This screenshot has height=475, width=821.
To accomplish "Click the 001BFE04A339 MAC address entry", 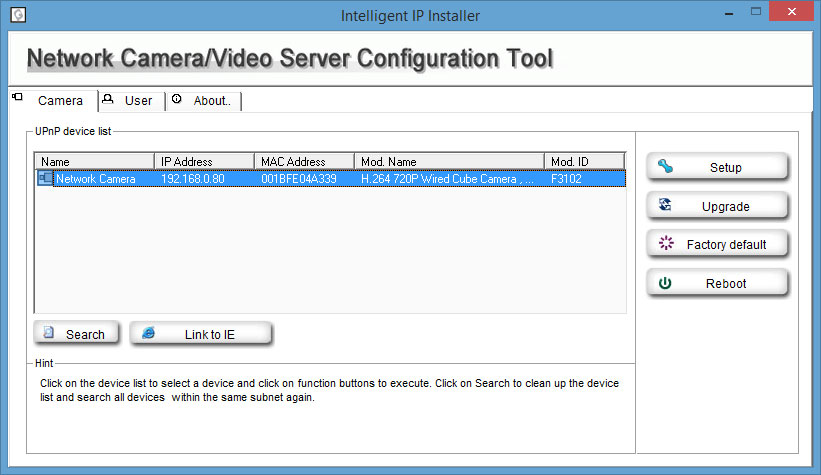I will [299, 179].
